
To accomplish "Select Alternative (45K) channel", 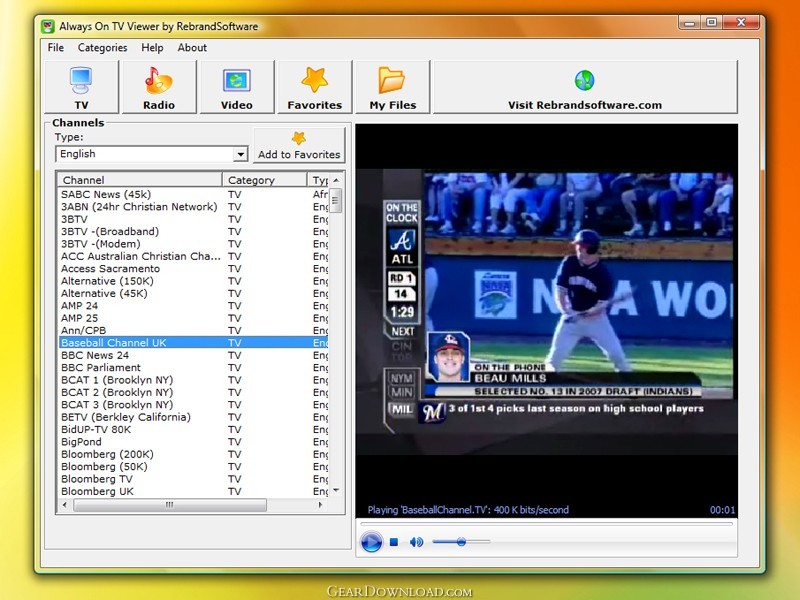I will pos(193,293).
